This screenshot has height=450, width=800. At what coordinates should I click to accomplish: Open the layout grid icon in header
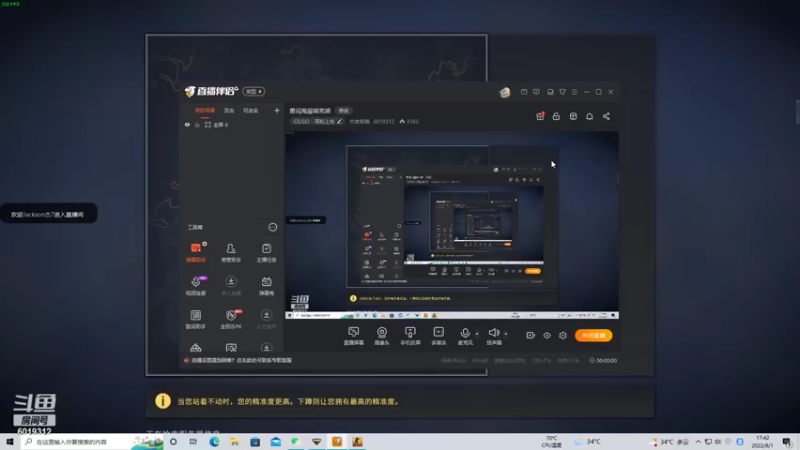tap(573, 116)
